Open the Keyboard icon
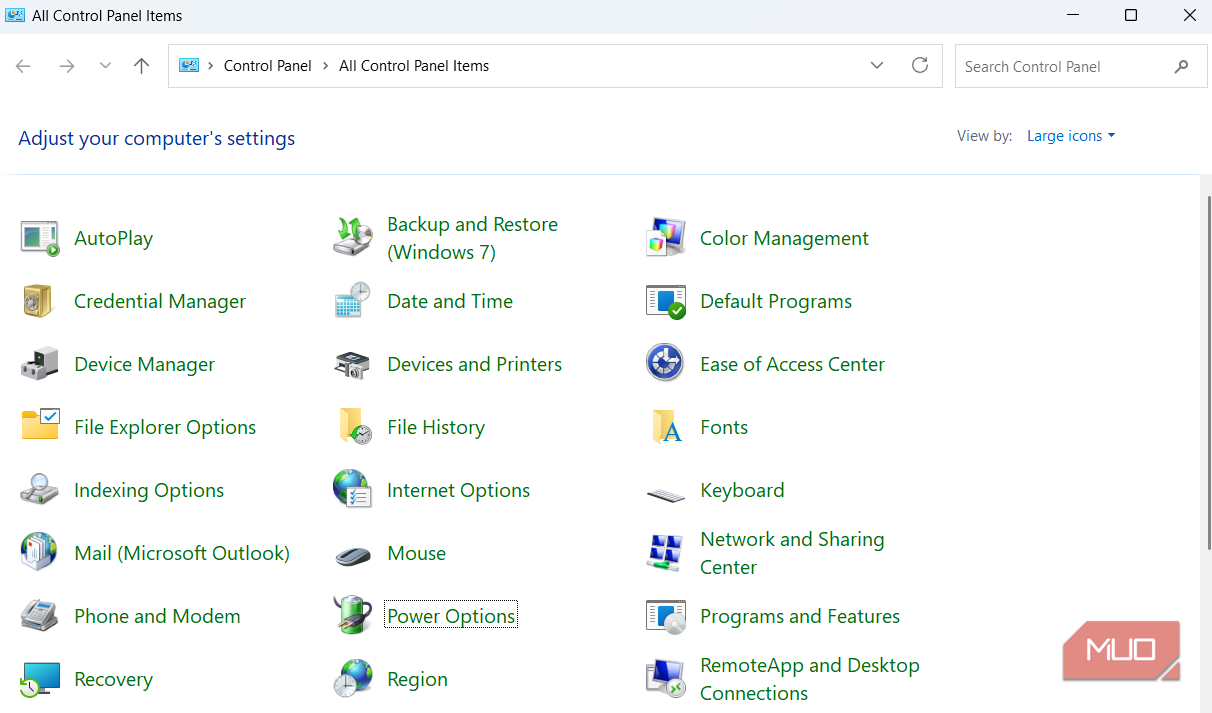This screenshot has width=1212, height=713. (666, 493)
